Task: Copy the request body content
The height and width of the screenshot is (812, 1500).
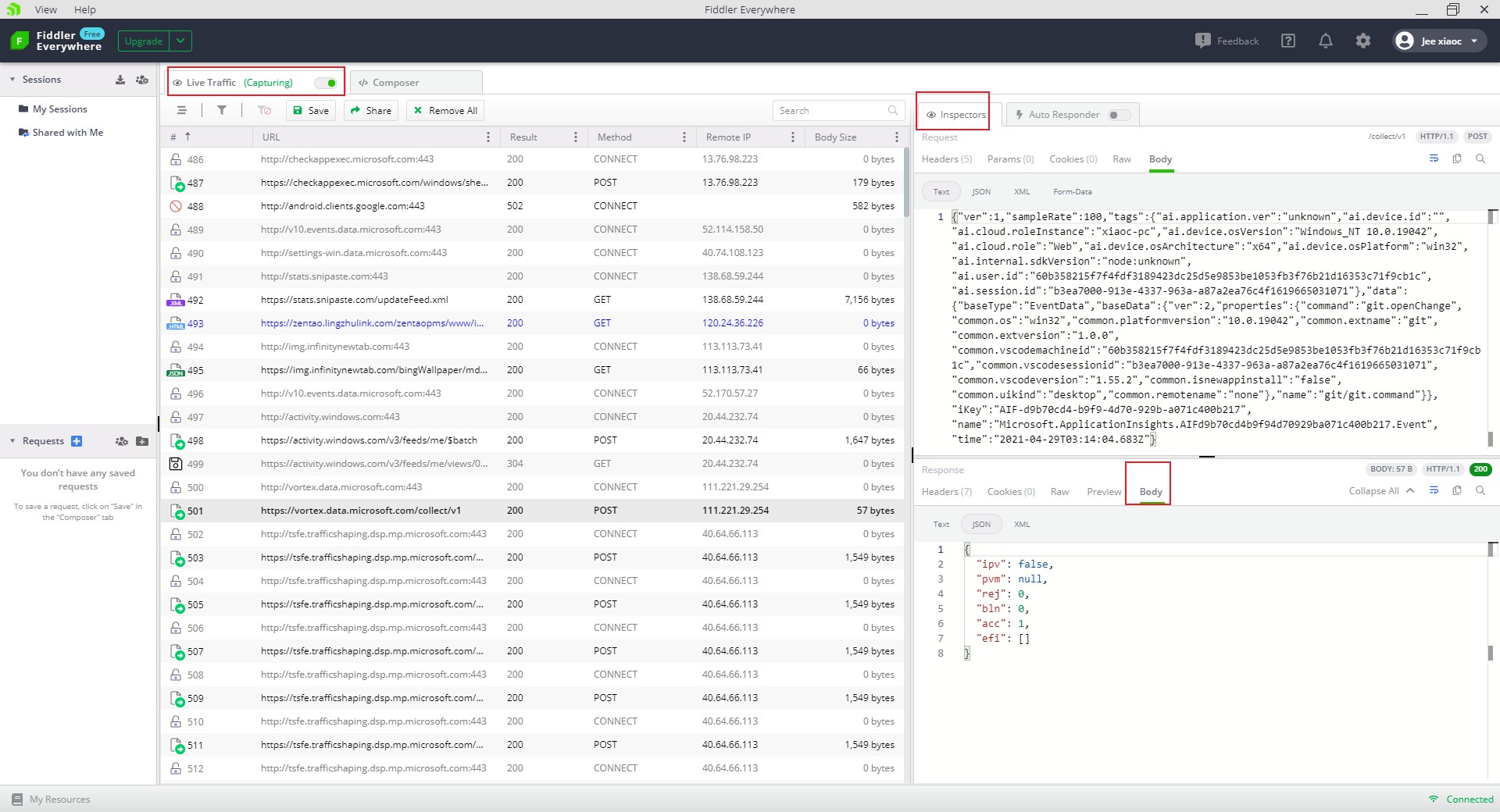Action: (1457, 158)
